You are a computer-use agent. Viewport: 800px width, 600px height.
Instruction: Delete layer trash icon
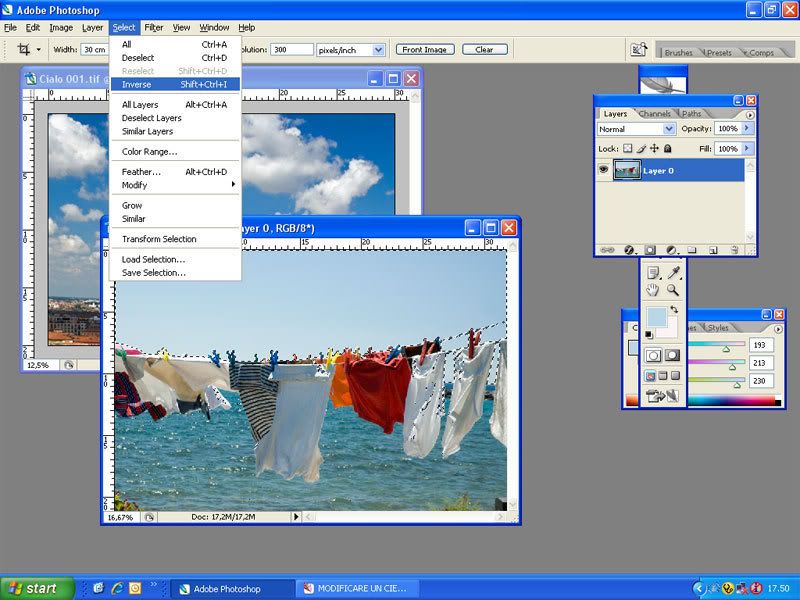click(x=735, y=250)
